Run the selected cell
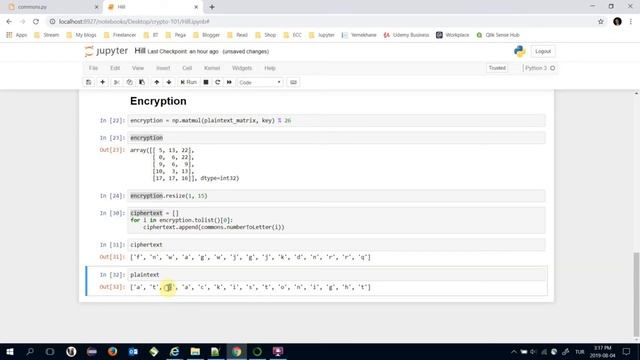 click(x=189, y=82)
